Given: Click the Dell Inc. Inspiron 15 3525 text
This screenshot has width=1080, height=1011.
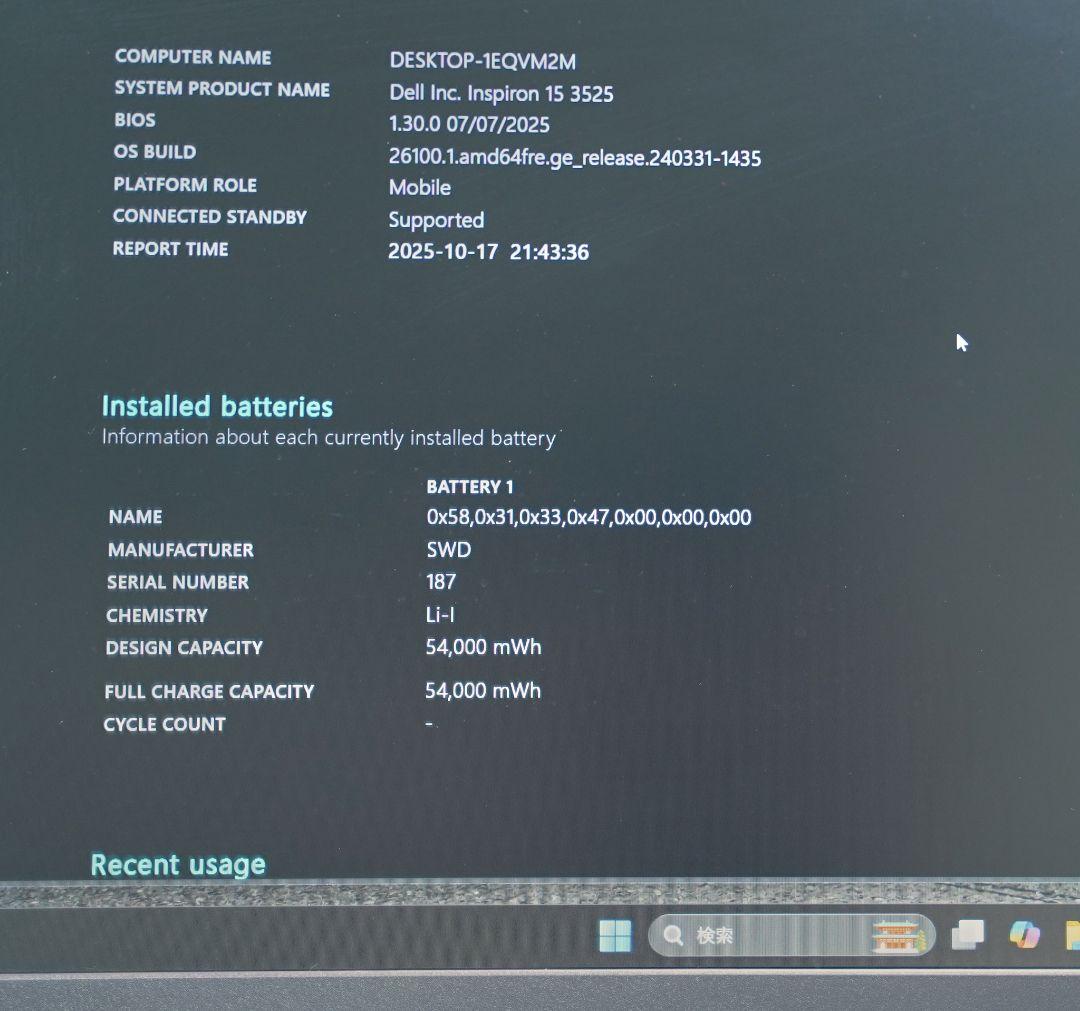Looking at the screenshot, I should 501,94.
